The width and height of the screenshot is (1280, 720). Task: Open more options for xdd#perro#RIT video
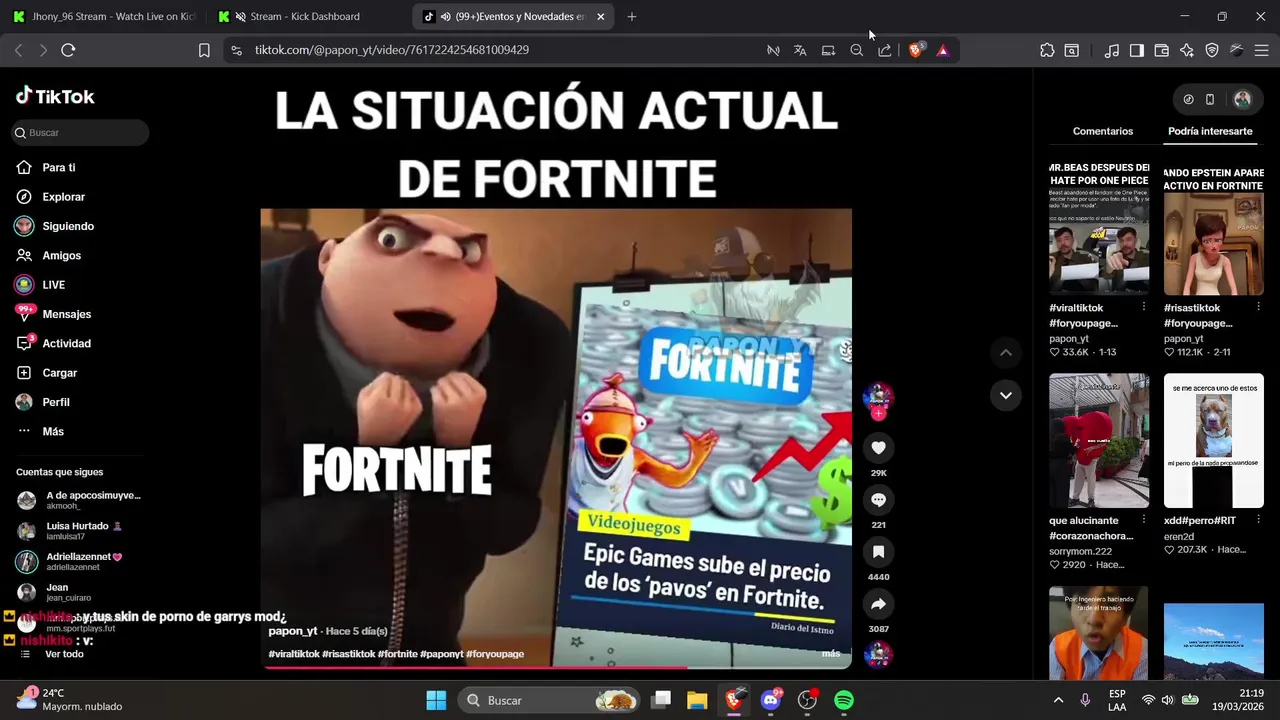click(x=1258, y=520)
